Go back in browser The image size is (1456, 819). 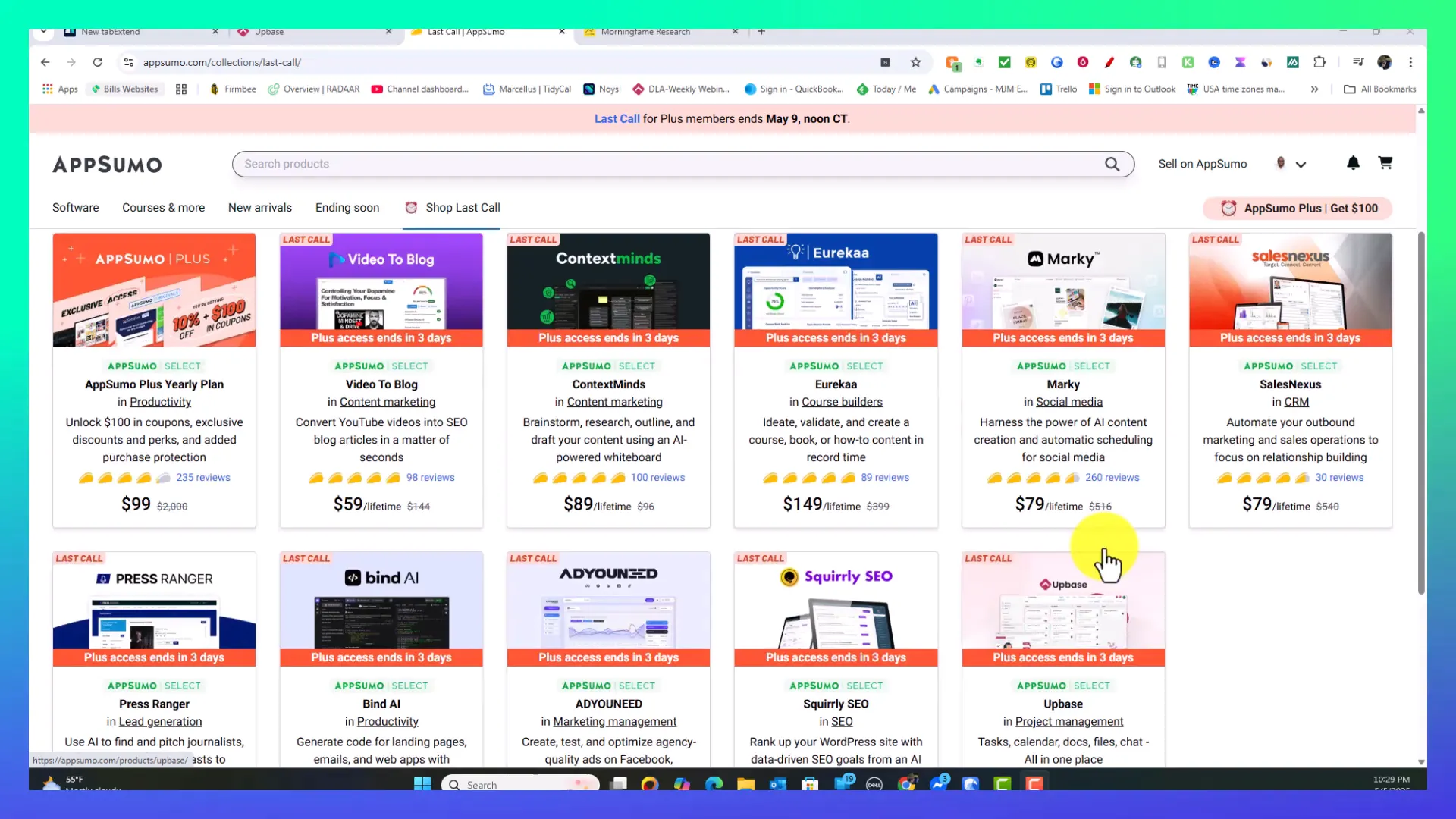[x=45, y=62]
